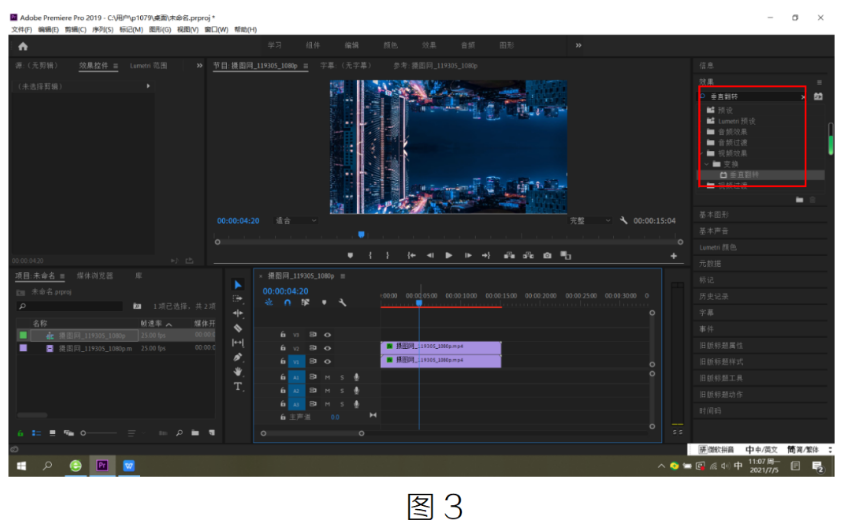Click the Extract button
The height and width of the screenshot is (530, 845).
pyautogui.click(x=528, y=256)
